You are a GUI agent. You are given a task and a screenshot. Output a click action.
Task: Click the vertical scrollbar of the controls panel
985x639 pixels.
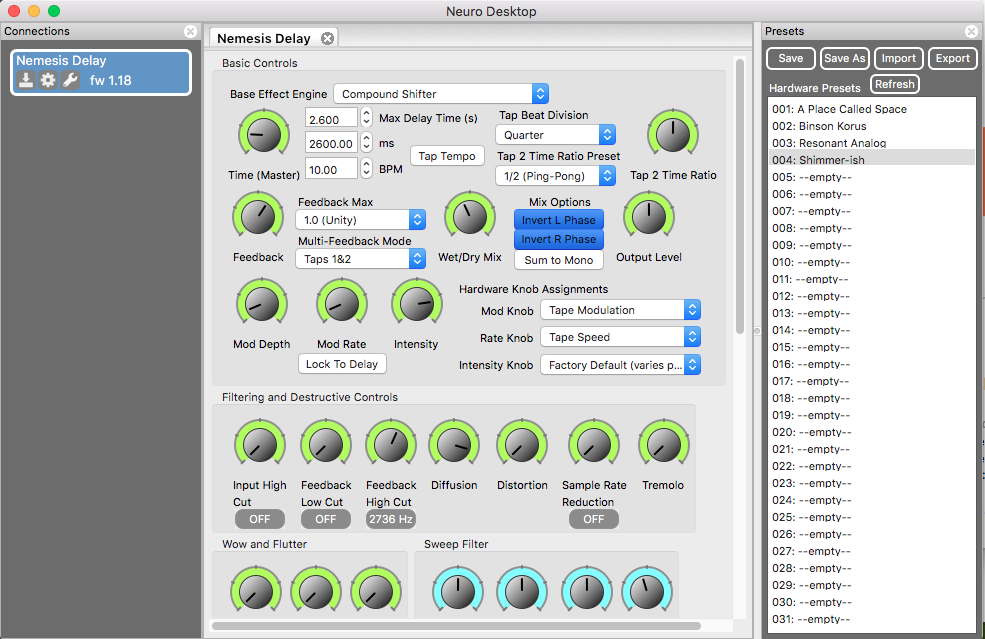(x=740, y=196)
